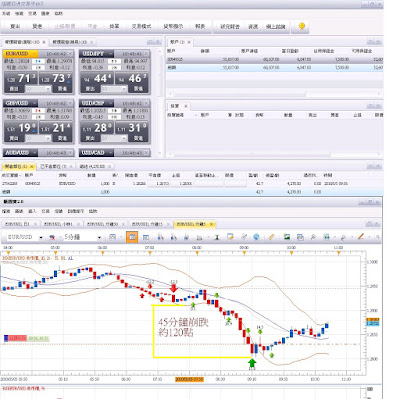
Task: Click the USD/CAD quote tile header
Action: click(115, 153)
